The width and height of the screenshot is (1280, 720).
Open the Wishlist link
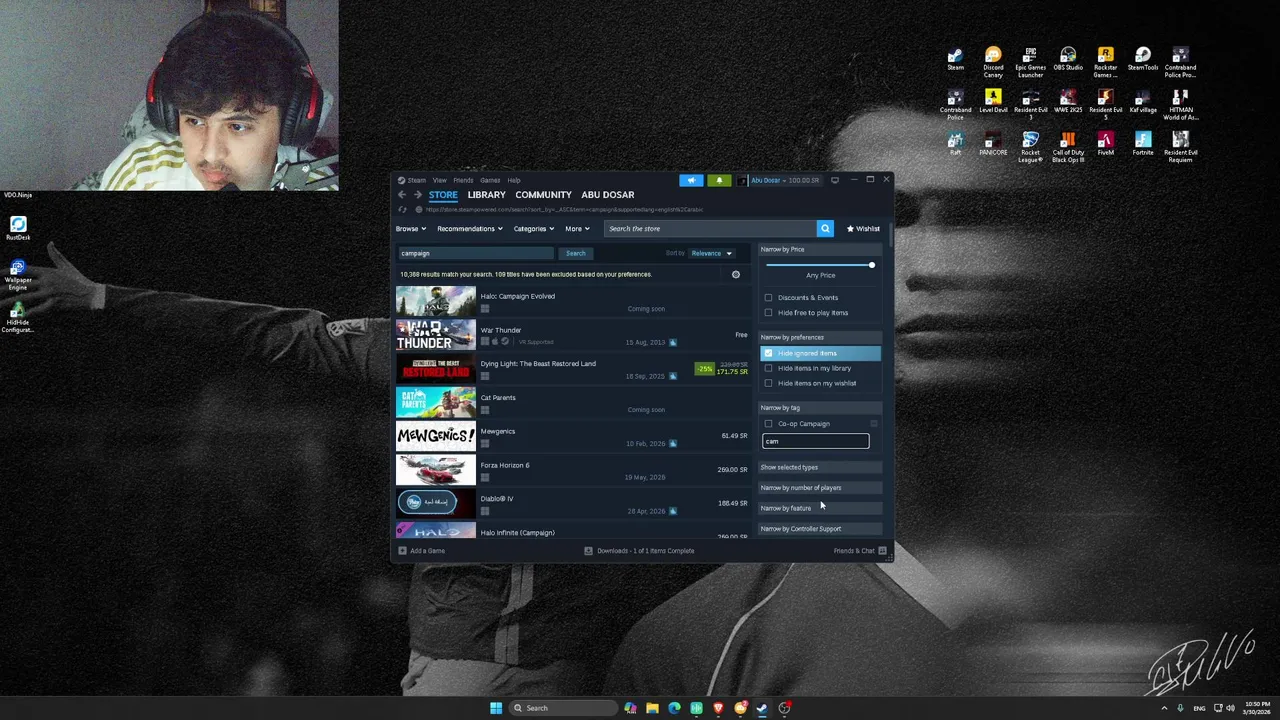pyautogui.click(x=863, y=229)
